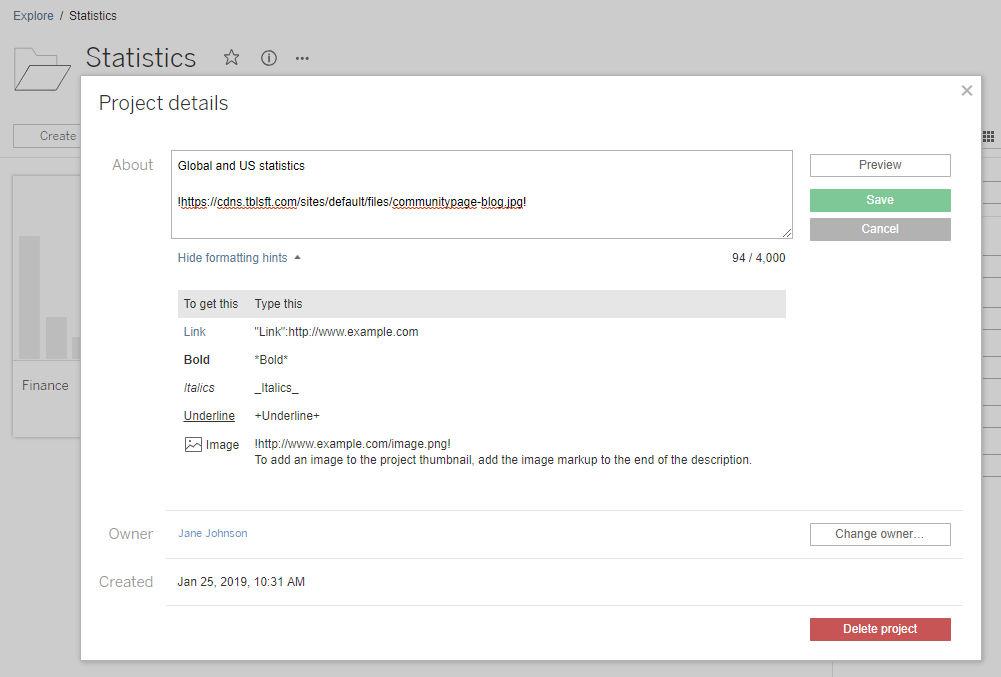Click the Change owner button
Viewport: 1001px width, 677px height.
point(879,533)
